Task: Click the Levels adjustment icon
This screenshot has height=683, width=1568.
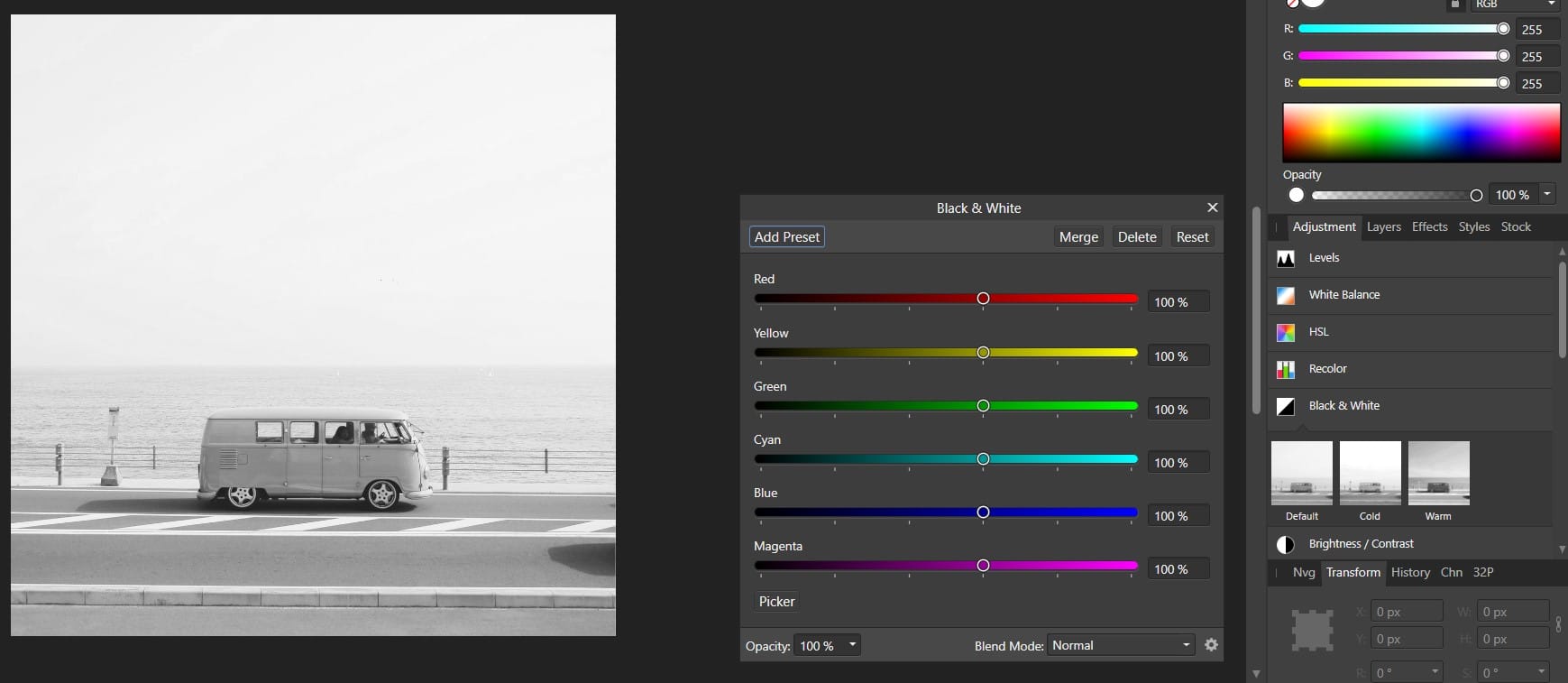Action: pos(1286,258)
